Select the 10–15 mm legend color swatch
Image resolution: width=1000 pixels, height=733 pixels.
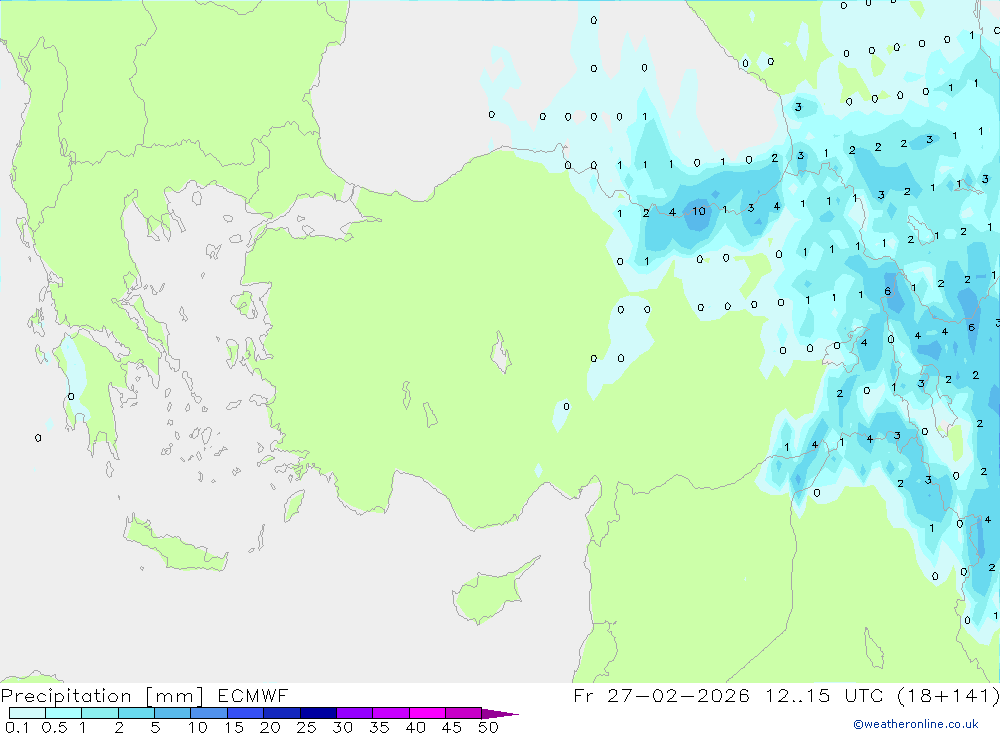coord(209,713)
